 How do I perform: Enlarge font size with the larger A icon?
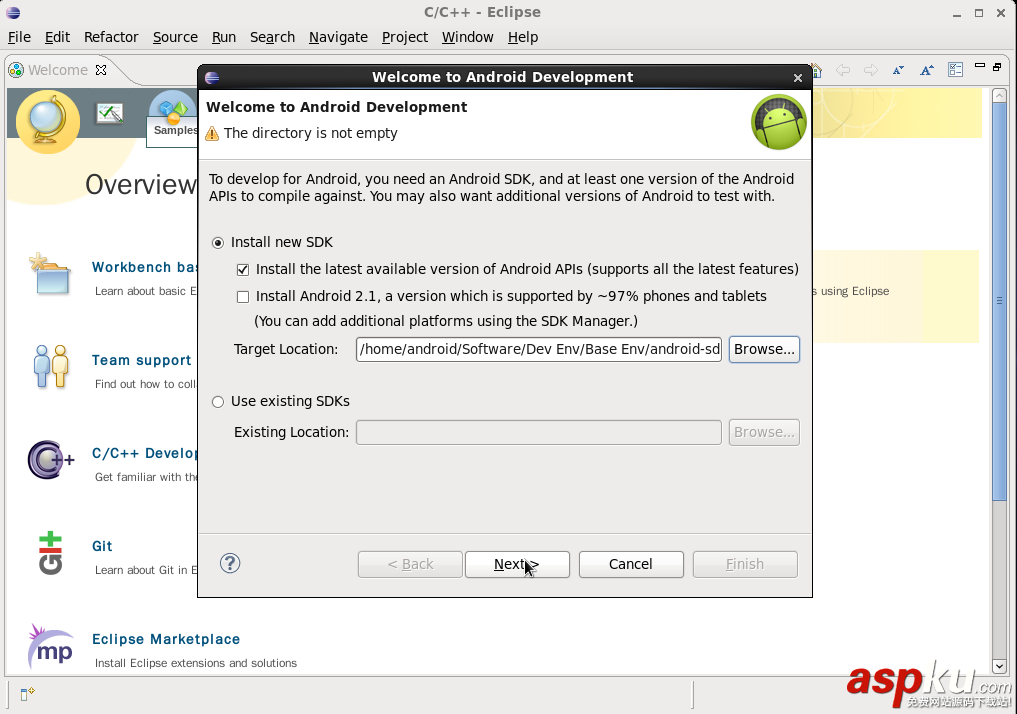click(927, 70)
